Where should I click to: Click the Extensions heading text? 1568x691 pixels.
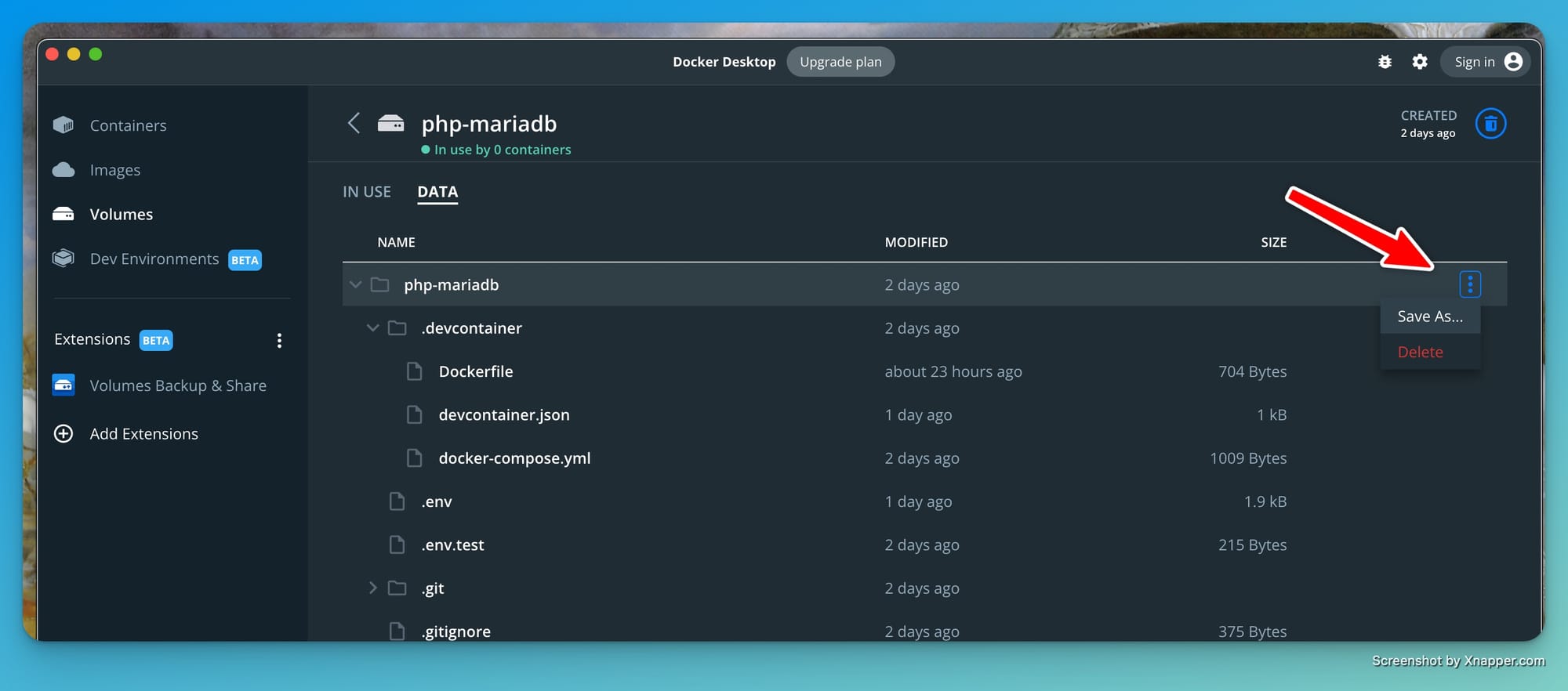[x=93, y=339]
